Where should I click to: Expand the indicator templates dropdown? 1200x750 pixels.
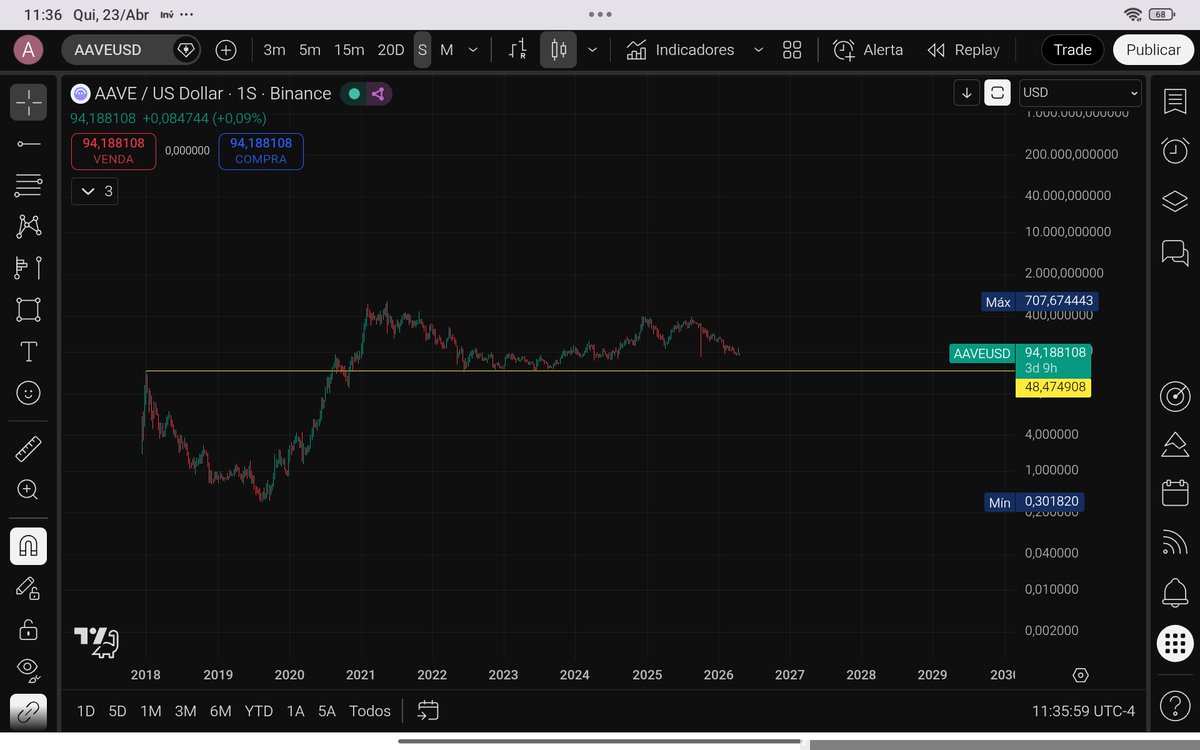pos(758,49)
